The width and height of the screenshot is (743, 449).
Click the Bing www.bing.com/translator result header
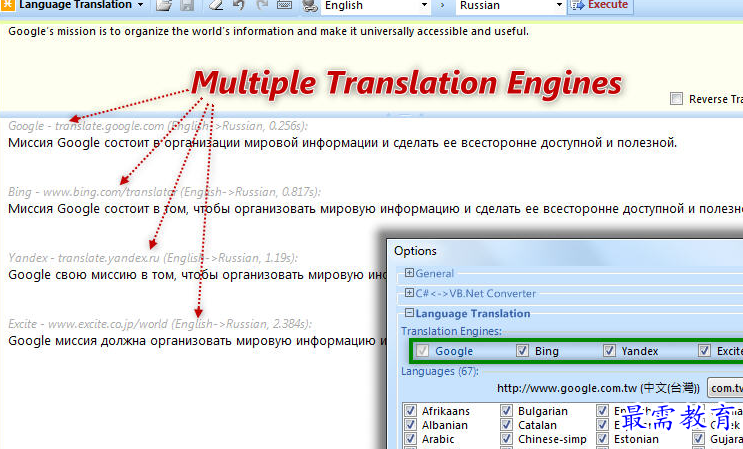tap(164, 192)
